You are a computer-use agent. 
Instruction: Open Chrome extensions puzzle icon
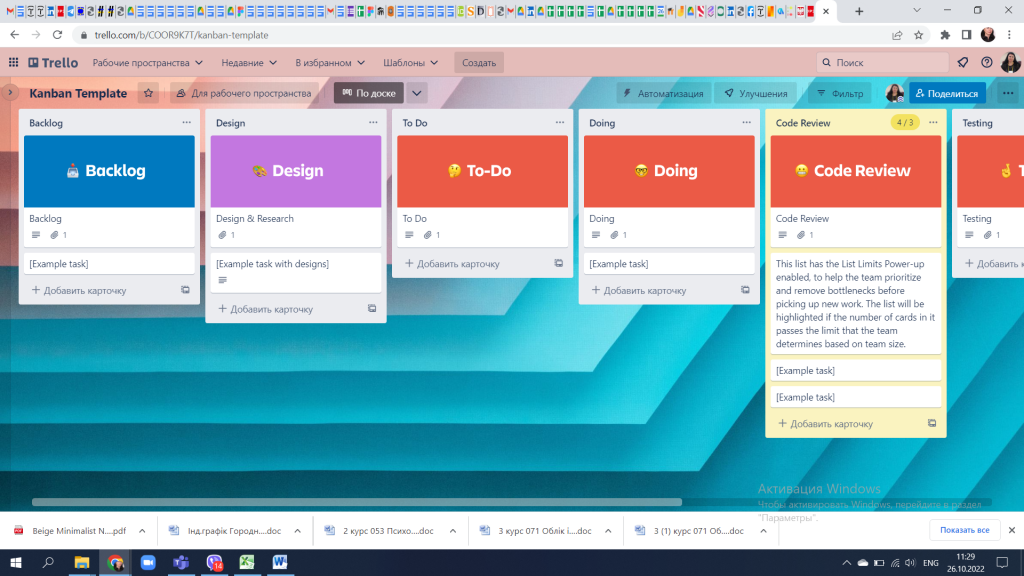(945, 35)
